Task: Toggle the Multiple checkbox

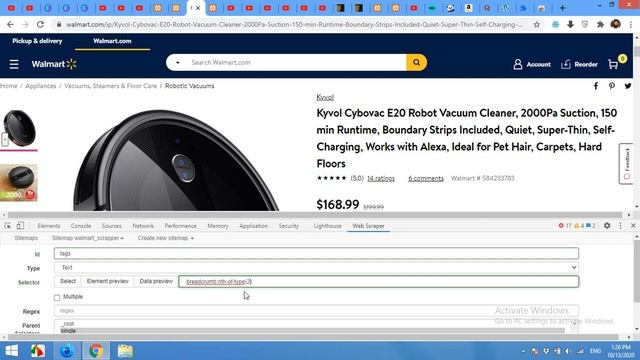Action: [x=57, y=298]
